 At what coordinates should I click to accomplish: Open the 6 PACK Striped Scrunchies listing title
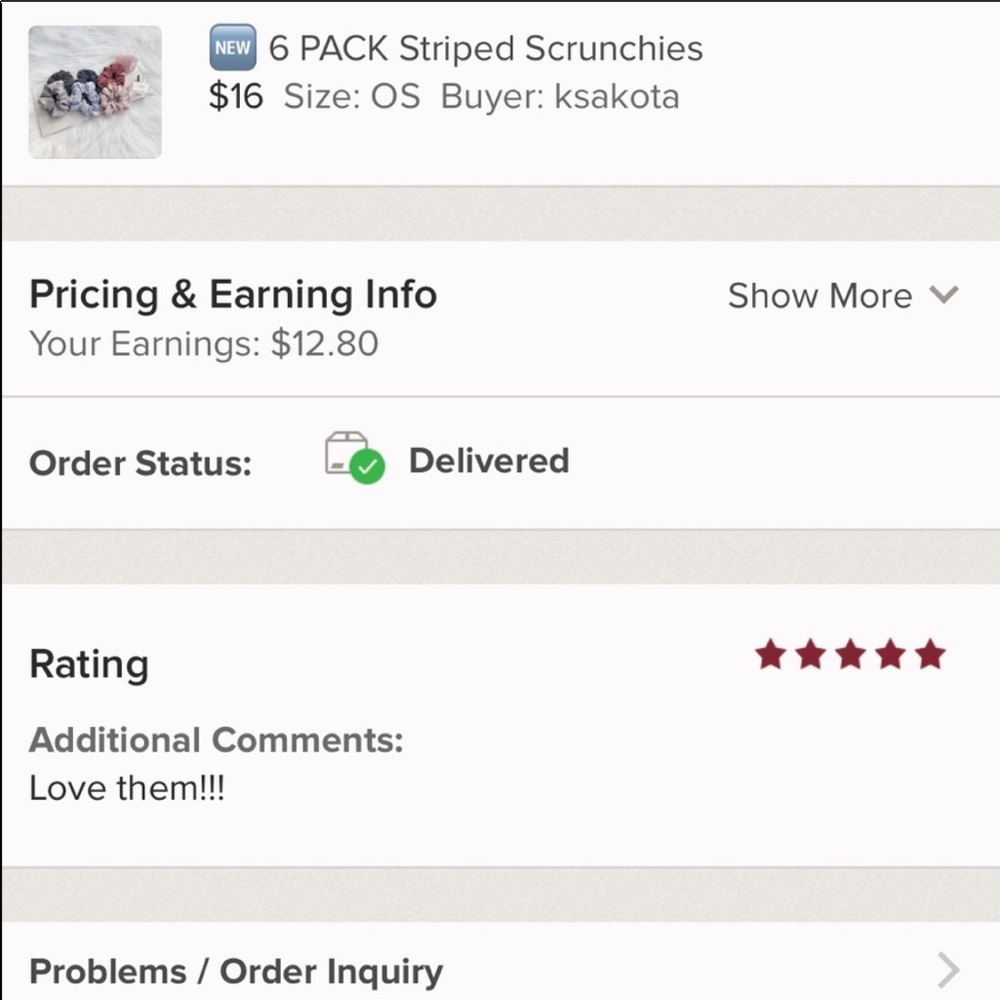point(486,48)
